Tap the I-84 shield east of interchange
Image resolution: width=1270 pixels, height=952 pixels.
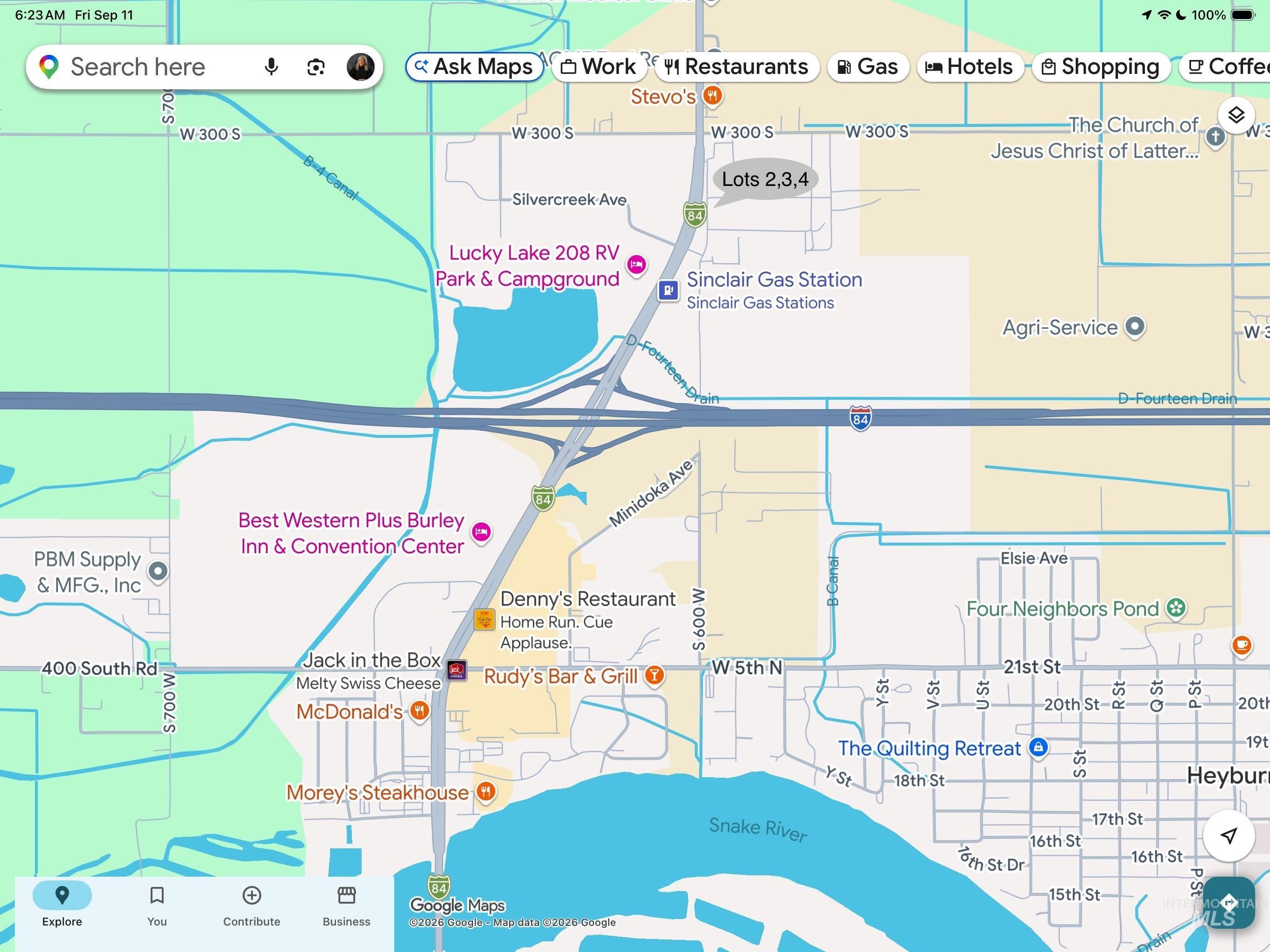click(x=860, y=418)
